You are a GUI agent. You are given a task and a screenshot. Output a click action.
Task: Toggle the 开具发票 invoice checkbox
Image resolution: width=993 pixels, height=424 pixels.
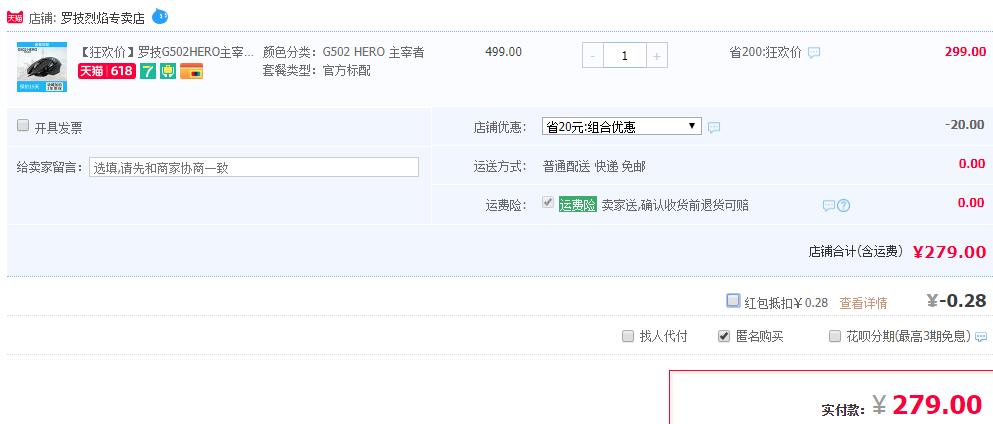tap(23, 125)
